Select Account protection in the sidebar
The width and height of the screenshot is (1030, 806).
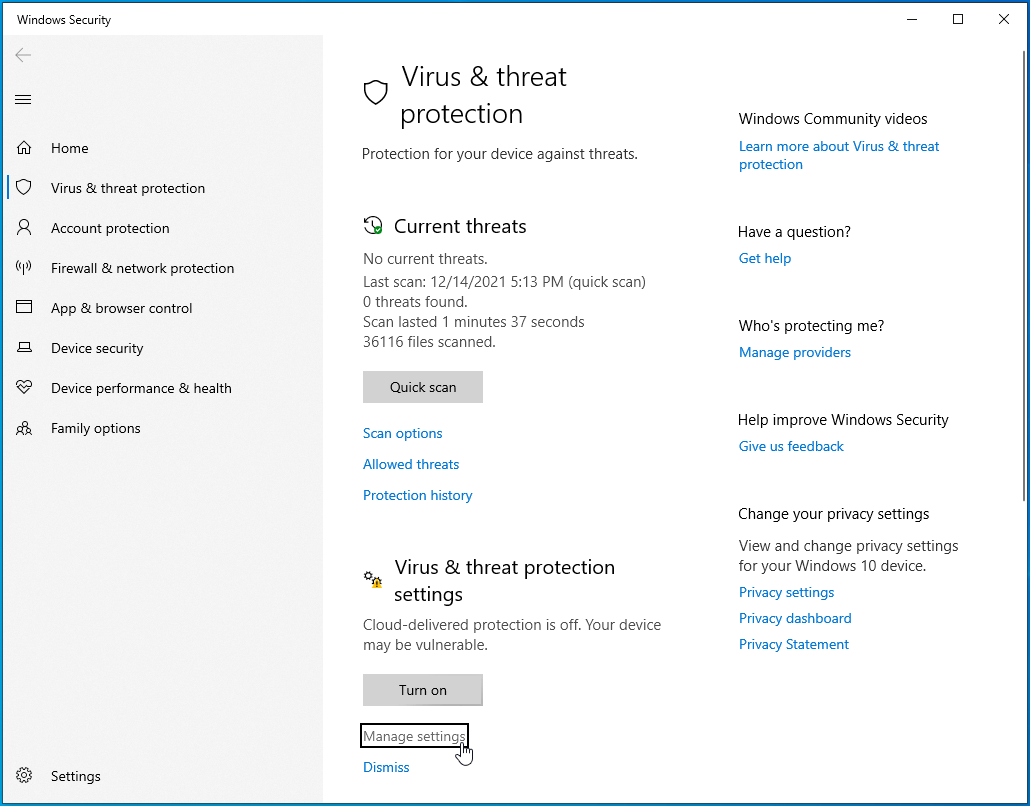tap(109, 227)
